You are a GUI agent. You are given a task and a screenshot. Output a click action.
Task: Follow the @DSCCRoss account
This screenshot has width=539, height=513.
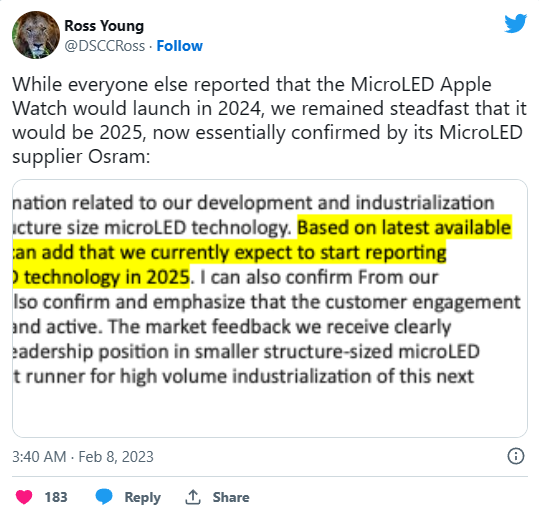[179, 46]
